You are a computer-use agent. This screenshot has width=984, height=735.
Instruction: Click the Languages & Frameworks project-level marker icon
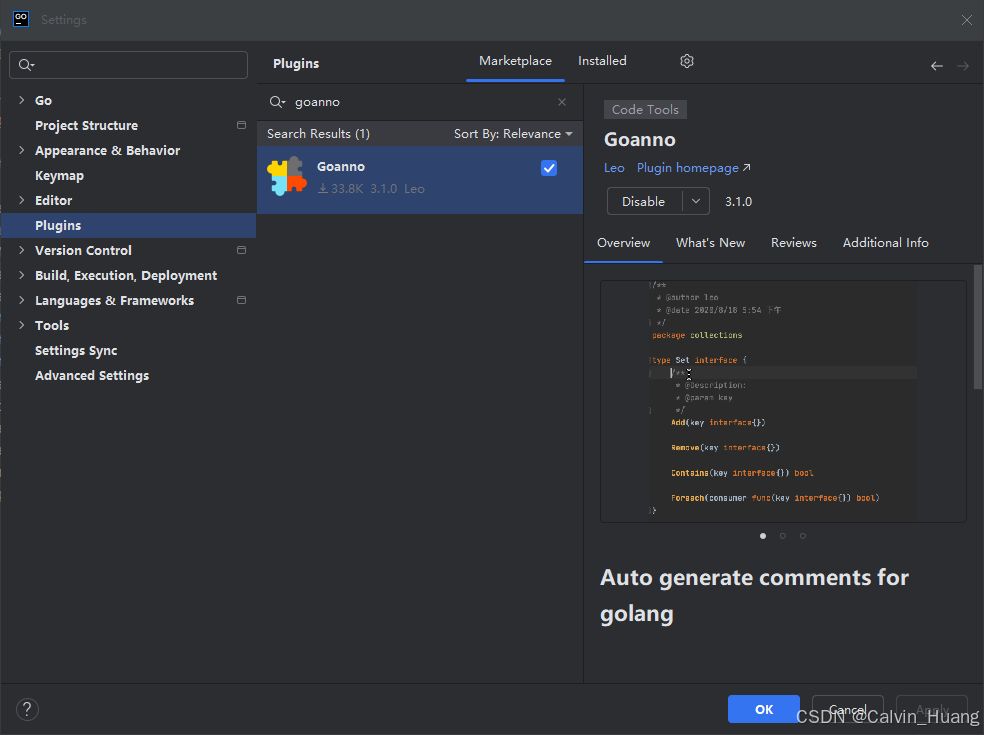(x=241, y=300)
